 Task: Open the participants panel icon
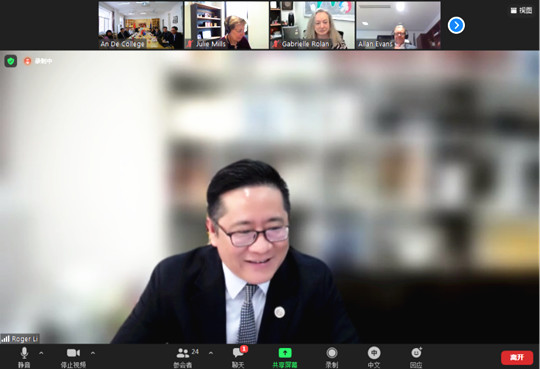point(183,353)
